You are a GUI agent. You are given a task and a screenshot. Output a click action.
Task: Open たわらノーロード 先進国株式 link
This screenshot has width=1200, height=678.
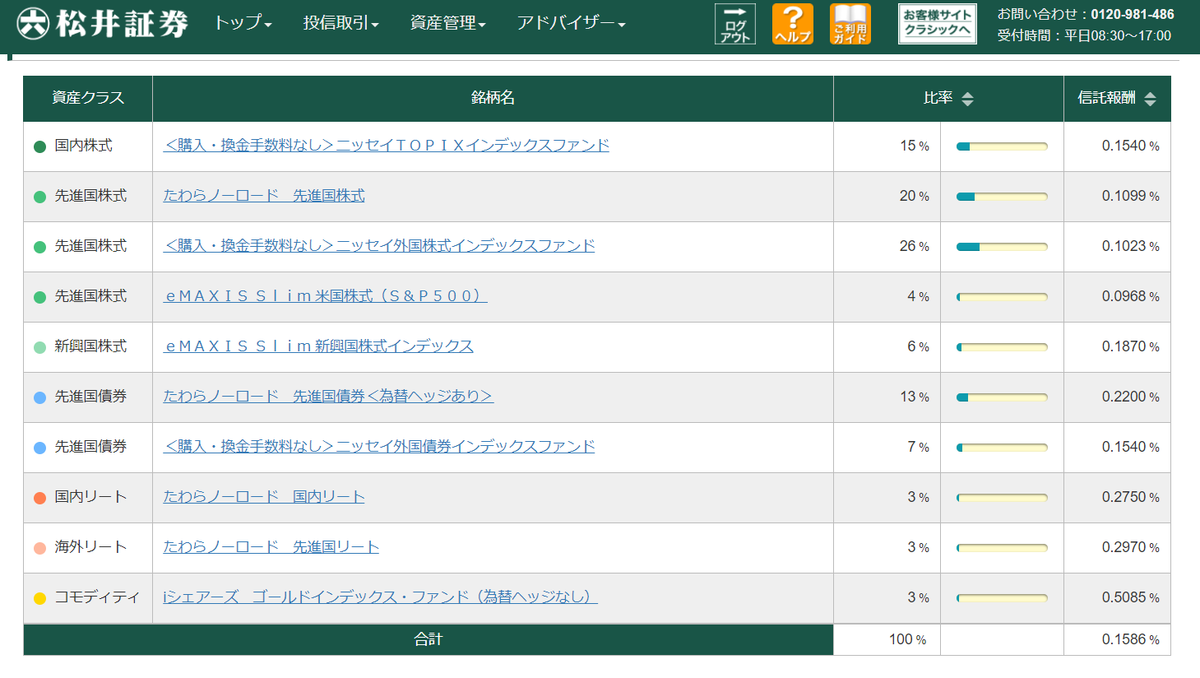point(264,196)
